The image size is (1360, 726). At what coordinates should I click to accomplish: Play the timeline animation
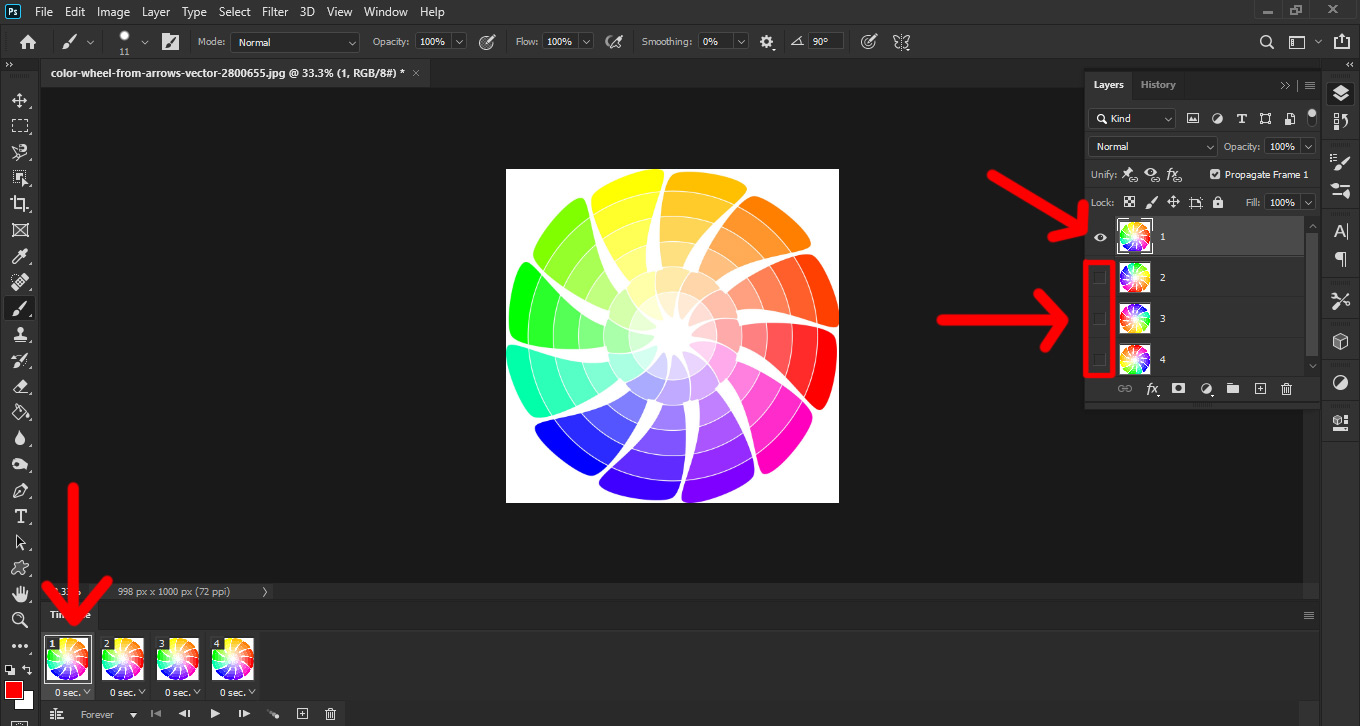(x=215, y=714)
